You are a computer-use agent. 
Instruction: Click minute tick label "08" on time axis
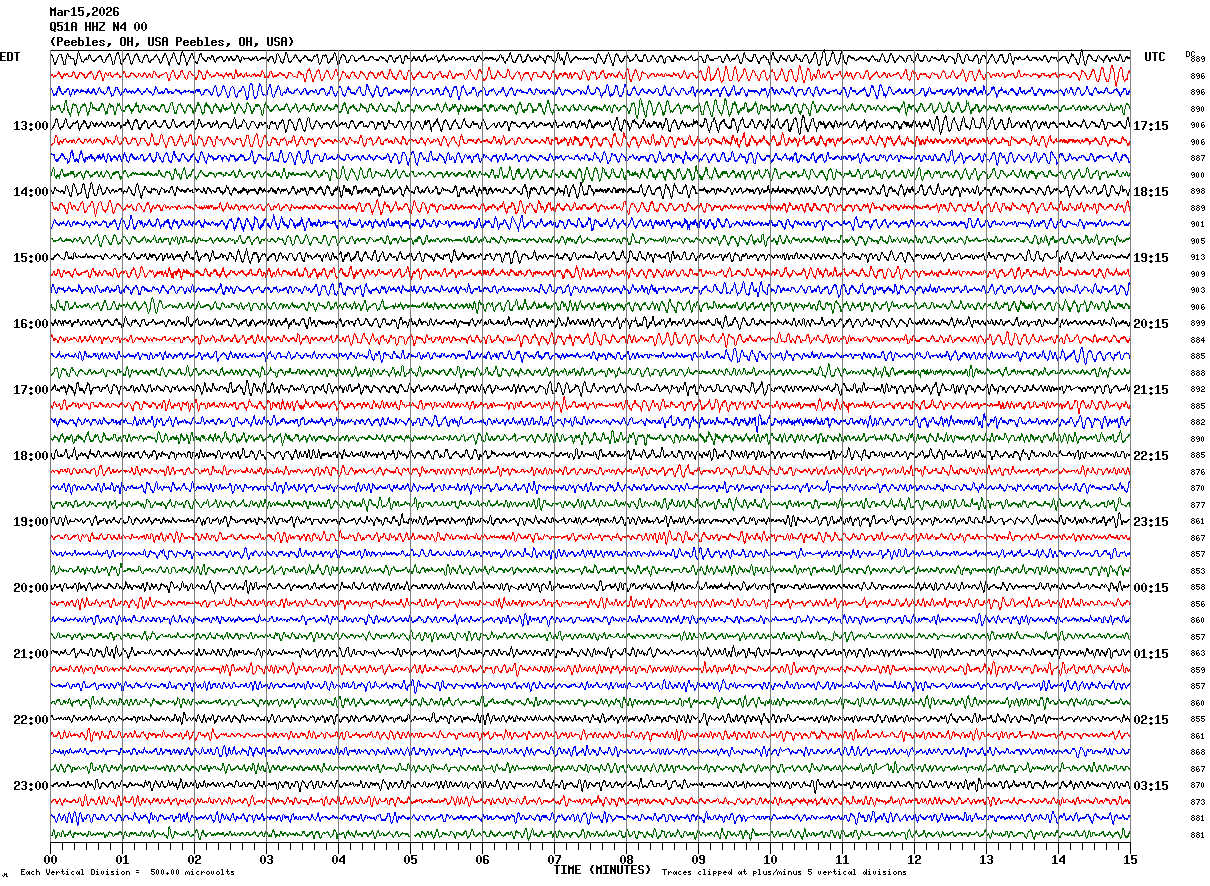pyautogui.click(x=626, y=859)
